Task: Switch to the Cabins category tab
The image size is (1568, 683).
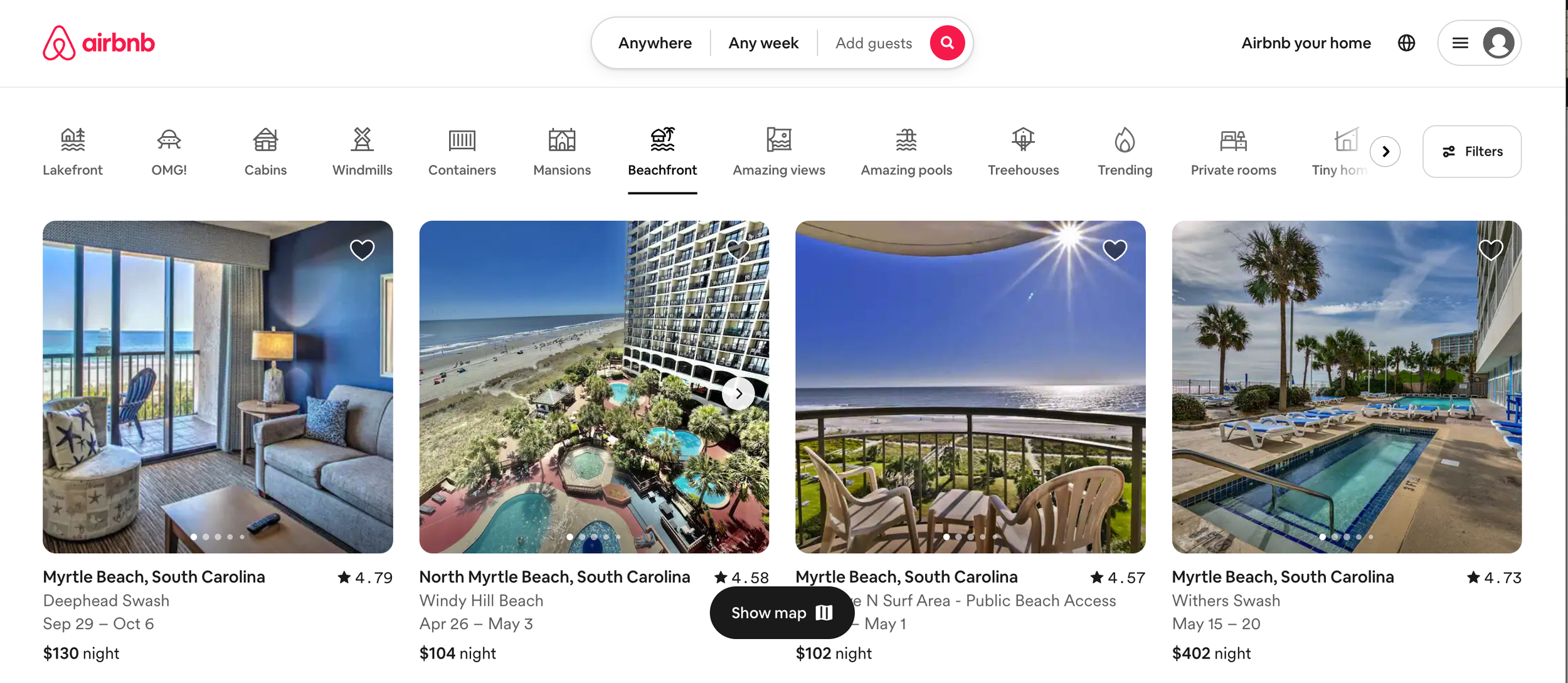Action: (x=265, y=152)
